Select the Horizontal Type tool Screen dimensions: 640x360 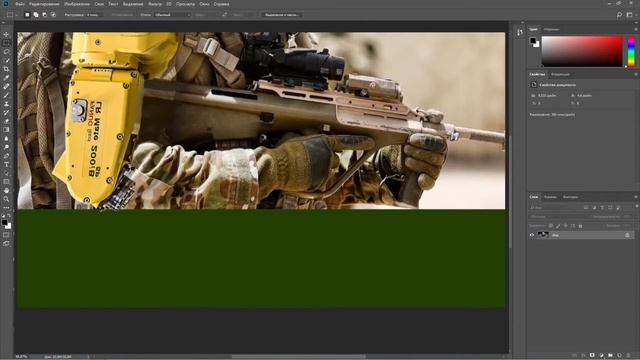pyautogui.click(x=6, y=164)
